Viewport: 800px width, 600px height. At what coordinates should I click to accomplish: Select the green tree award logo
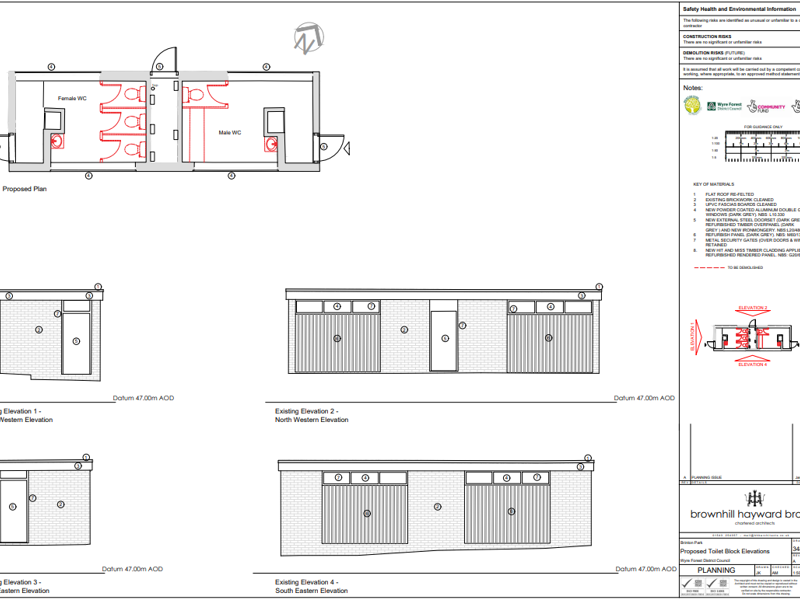point(692,105)
